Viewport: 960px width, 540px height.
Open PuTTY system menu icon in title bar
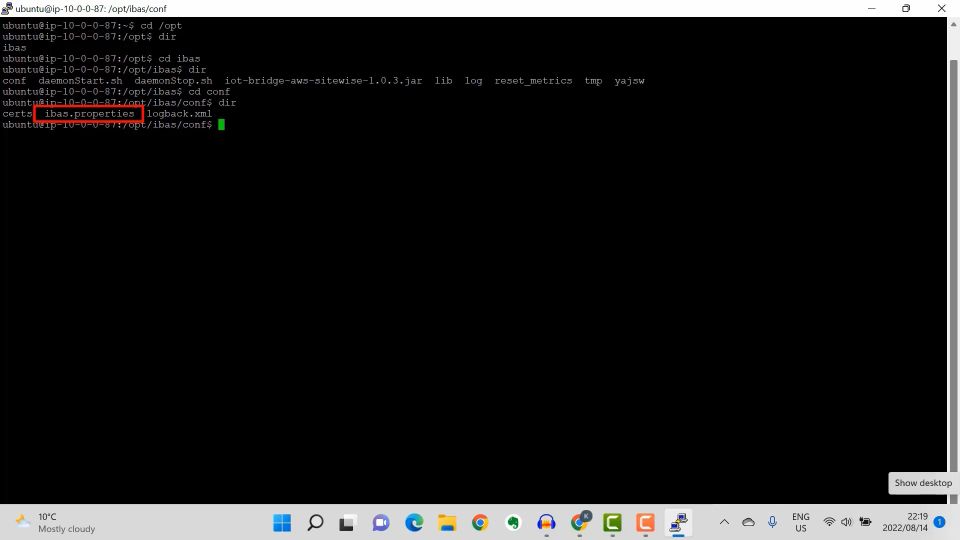point(7,8)
